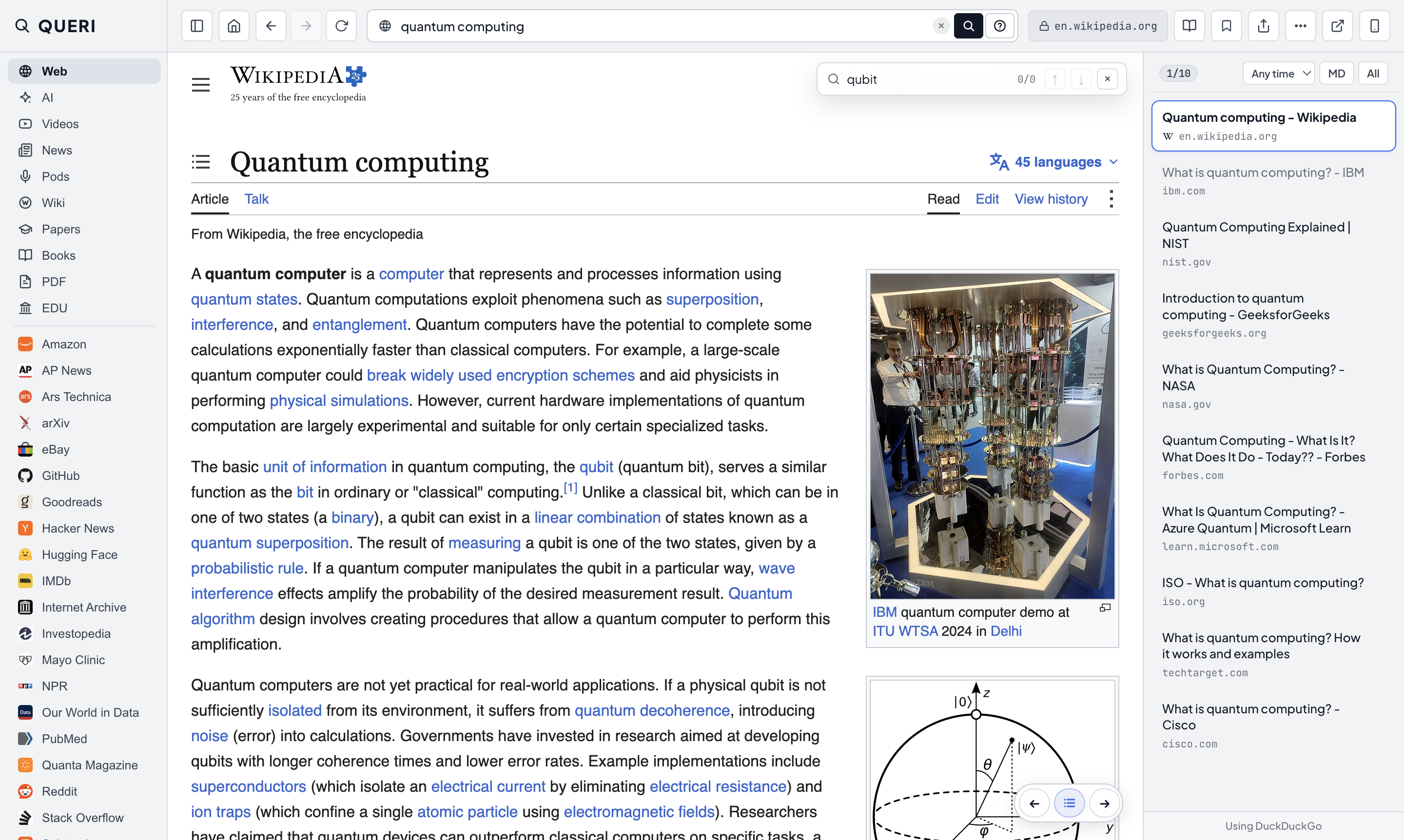Select the Edit tab
This screenshot has width=1404, height=840.
click(987, 199)
